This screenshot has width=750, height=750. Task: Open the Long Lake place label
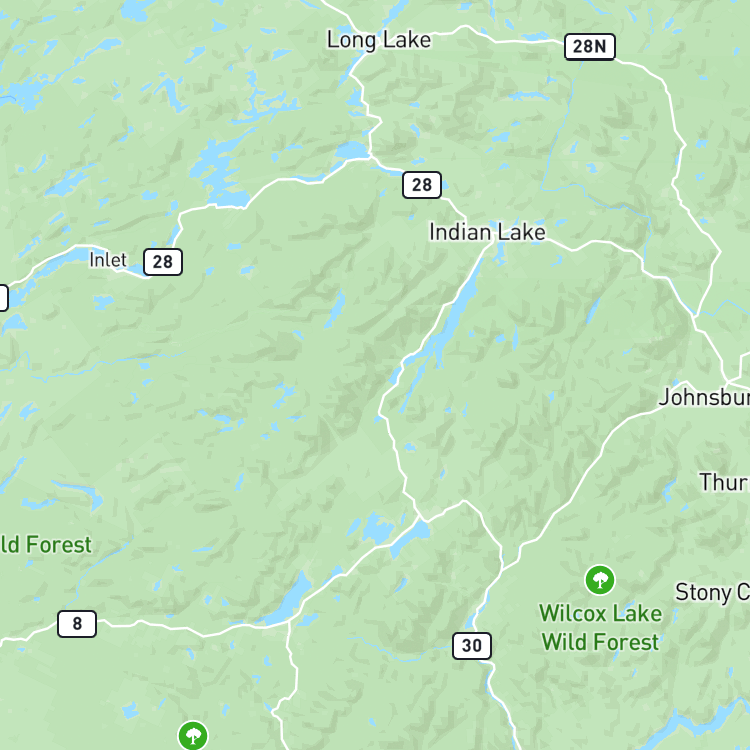[x=379, y=40]
